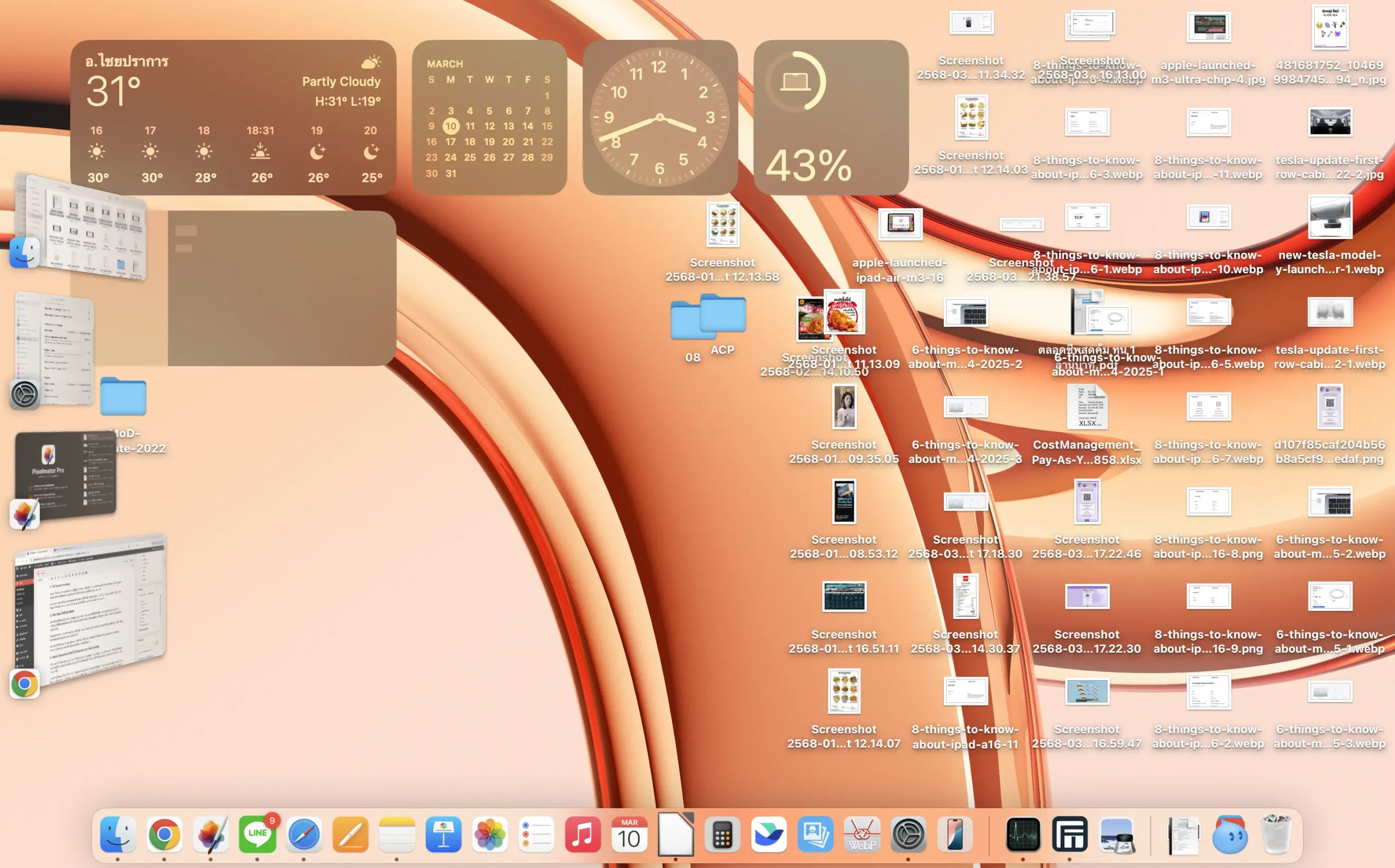Open the WebP converter app in Dock
The width and height of the screenshot is (1395, 868).
point(862,834)
